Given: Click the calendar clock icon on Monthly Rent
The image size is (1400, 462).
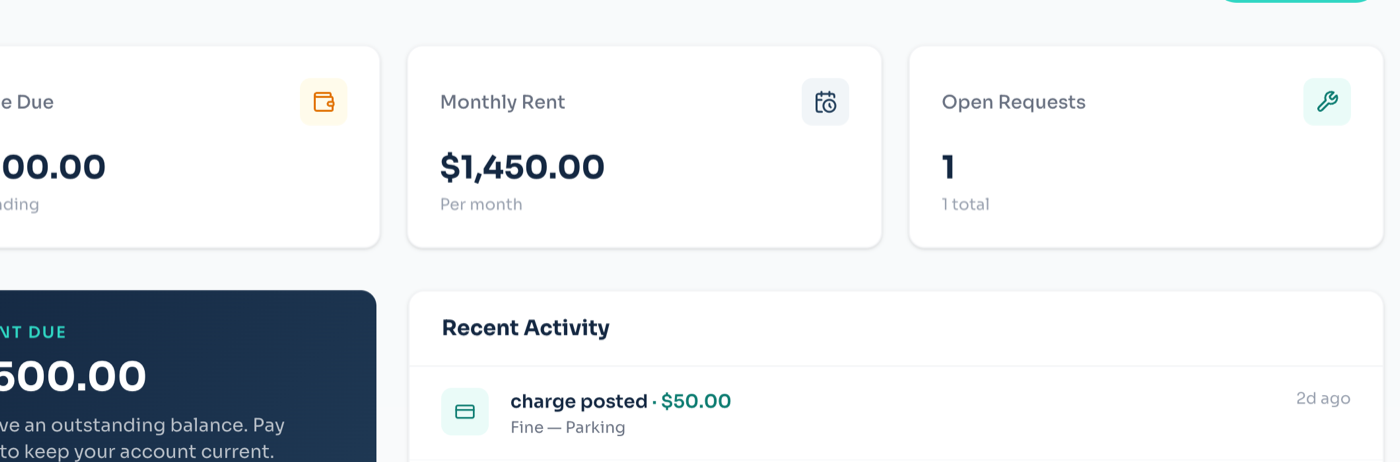Looking at the screenshot, I should click(x=825, y=102).
